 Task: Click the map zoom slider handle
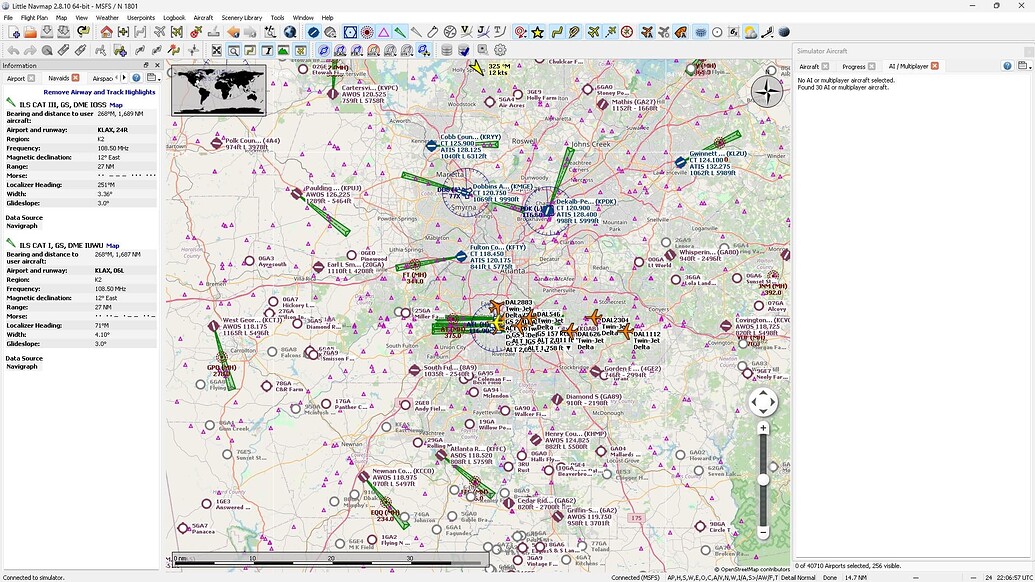point(763,478)
